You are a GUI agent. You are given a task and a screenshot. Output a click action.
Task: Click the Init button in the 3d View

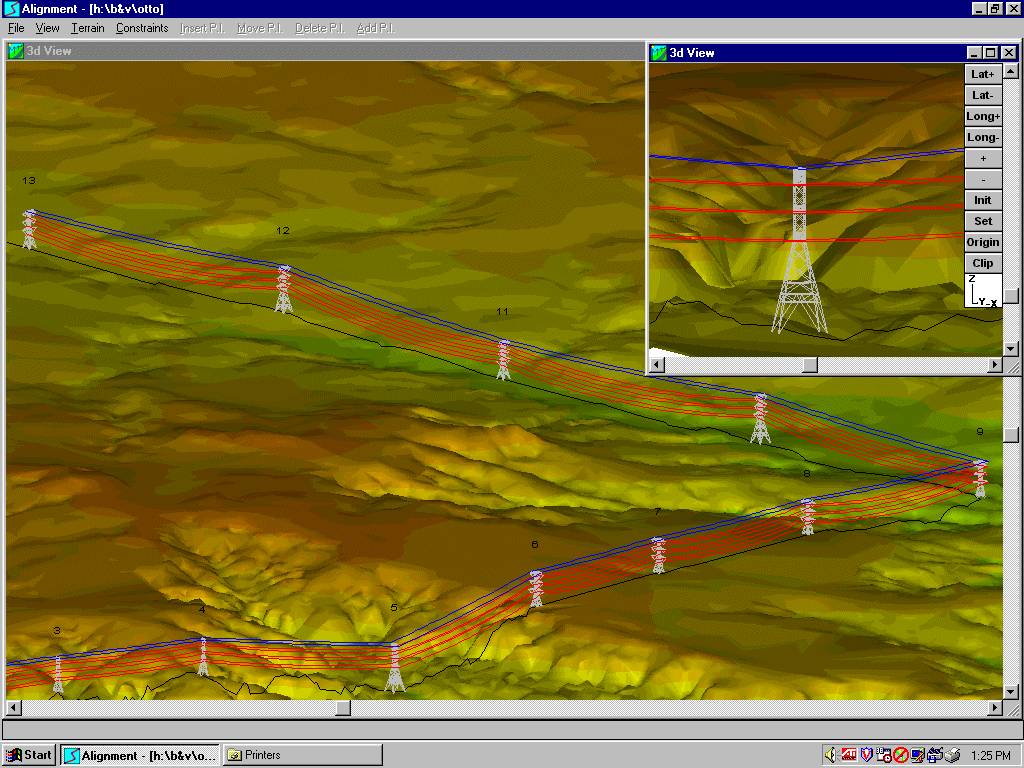coord(982,200)
